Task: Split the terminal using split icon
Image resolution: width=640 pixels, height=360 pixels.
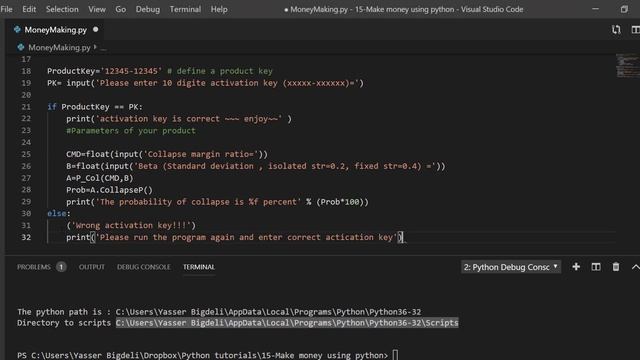Action: [596, 267]
